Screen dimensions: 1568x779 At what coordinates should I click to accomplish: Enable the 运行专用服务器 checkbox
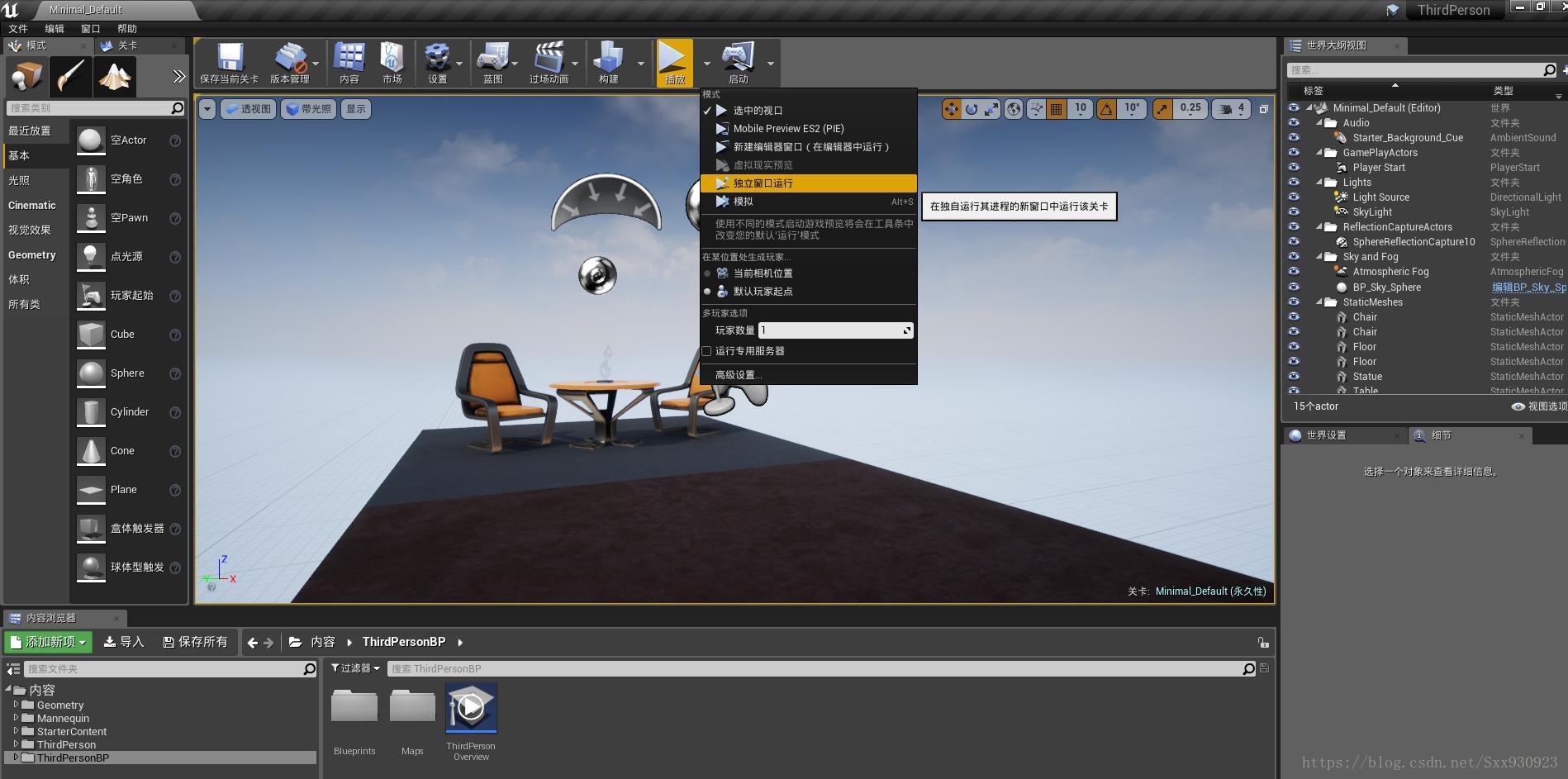[x=707, y=350]
